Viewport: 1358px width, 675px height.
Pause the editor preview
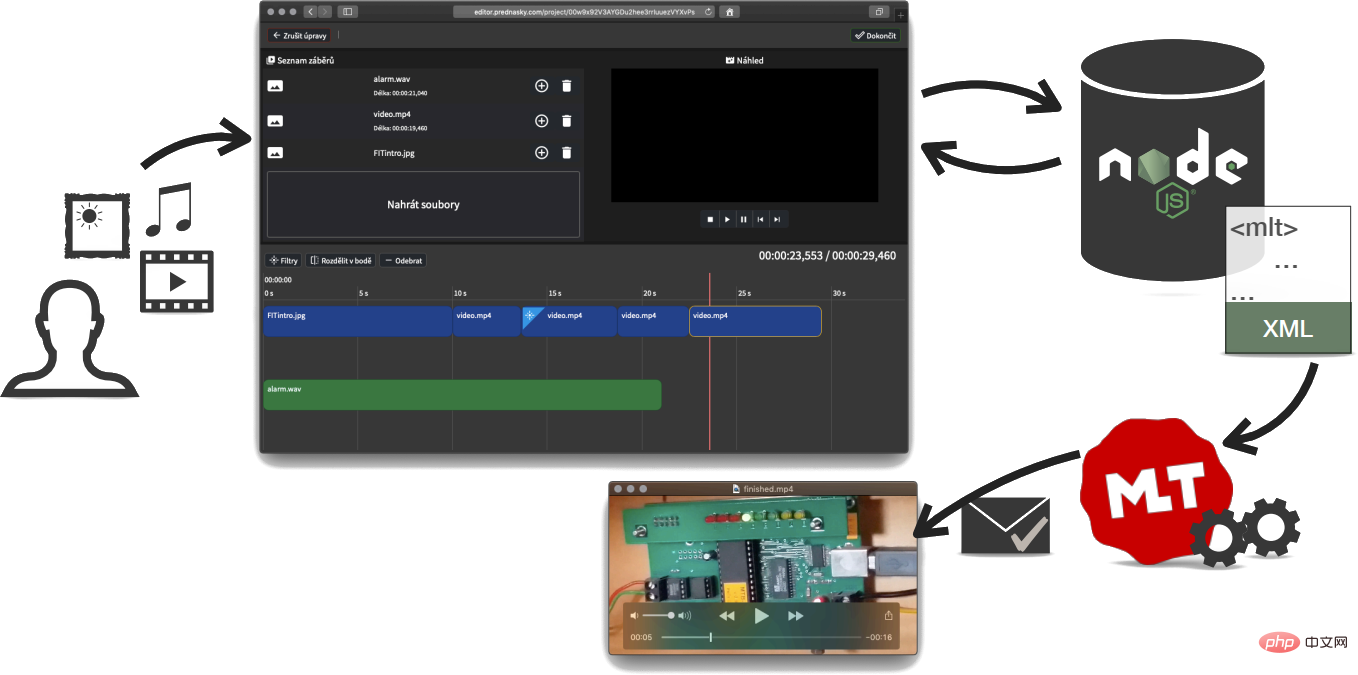(744, 219)
